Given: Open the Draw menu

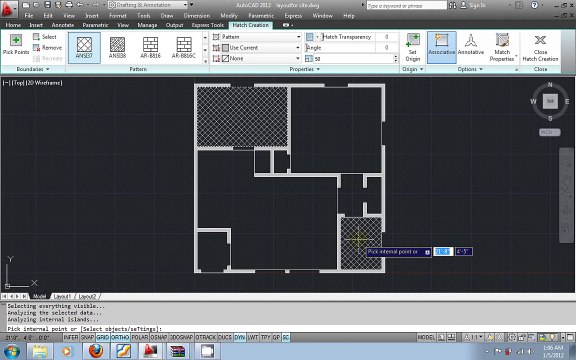Looking at the screenshot, I should [167, 16].
